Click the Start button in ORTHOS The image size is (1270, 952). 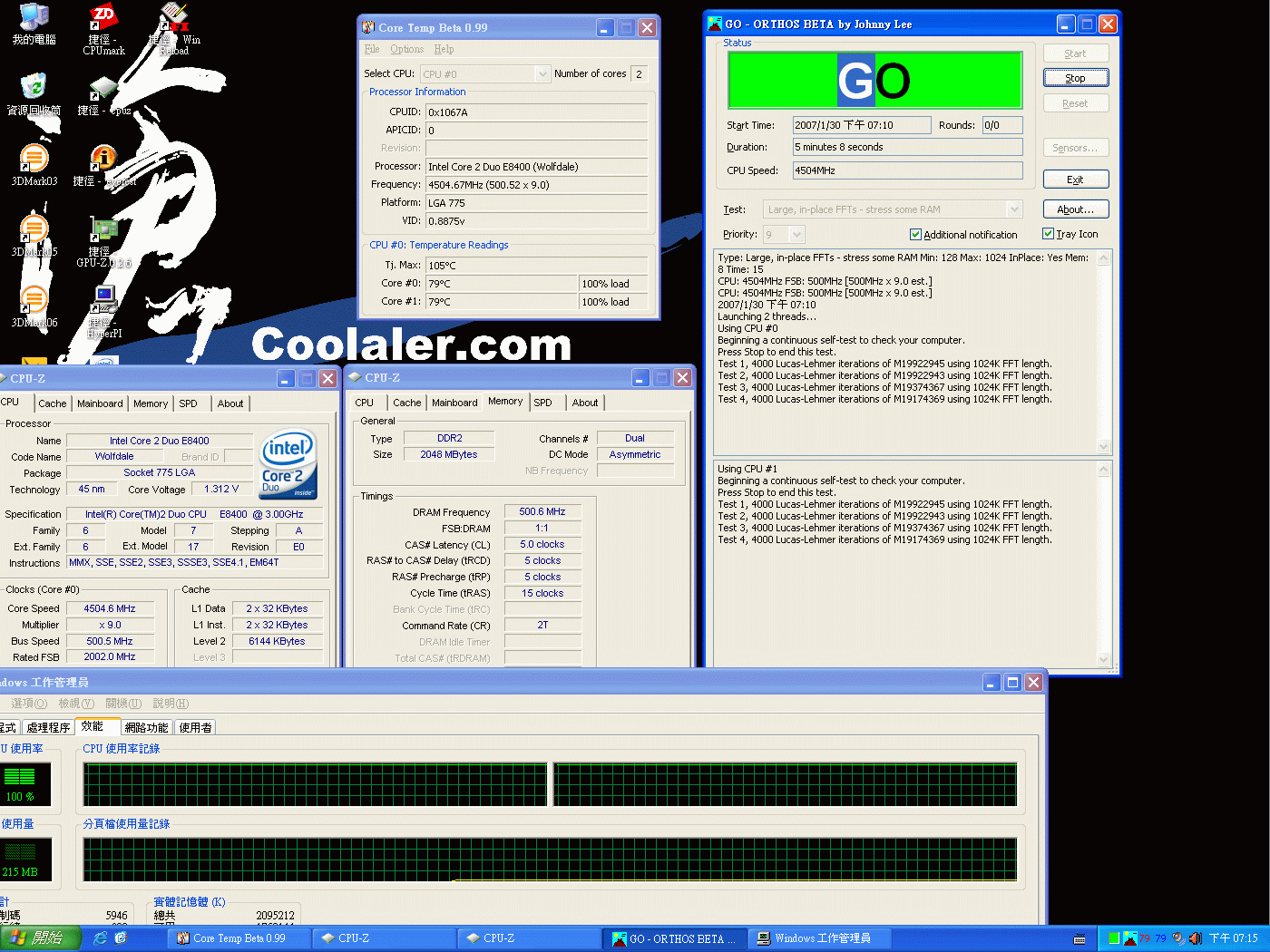pos(1075,53)
